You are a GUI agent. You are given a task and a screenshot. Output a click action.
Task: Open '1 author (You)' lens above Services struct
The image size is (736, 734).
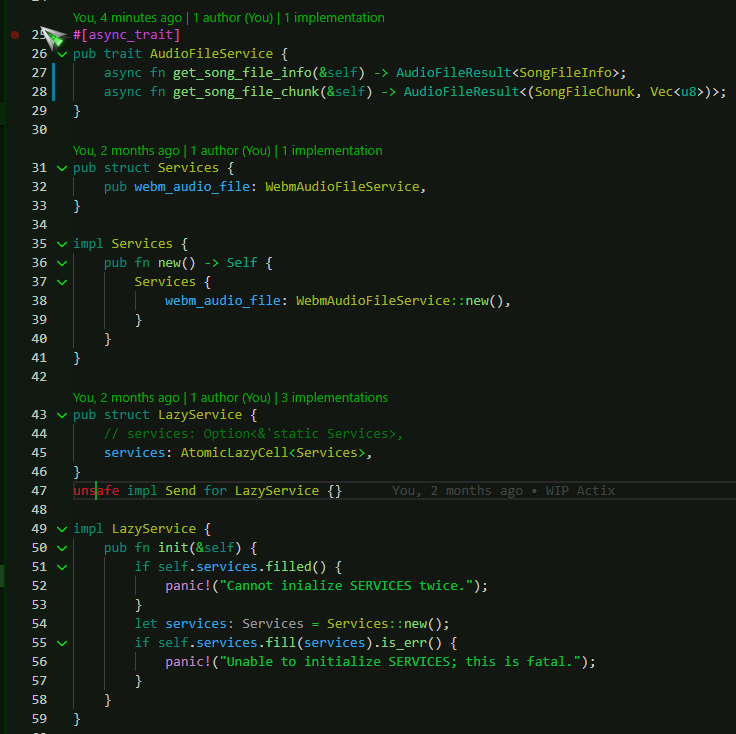(230, 151)
